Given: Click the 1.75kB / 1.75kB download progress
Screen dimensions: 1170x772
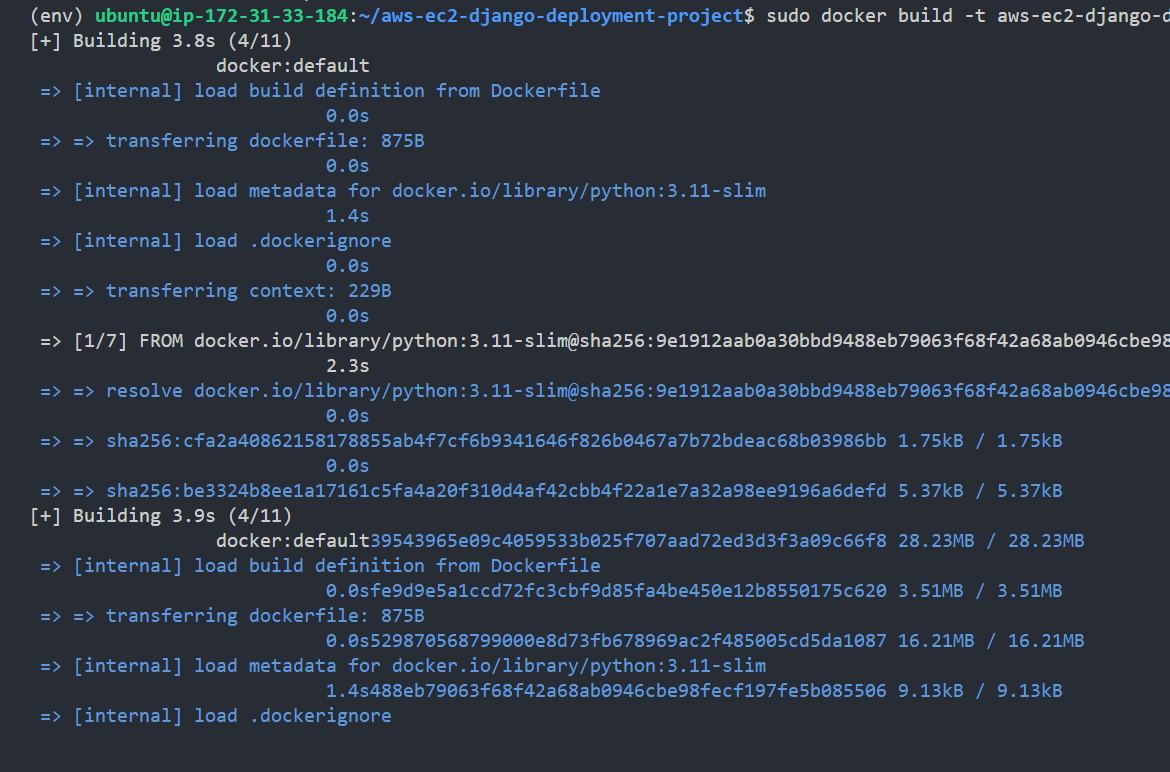Looking at the screenshot, I should (x=980, y=441).
